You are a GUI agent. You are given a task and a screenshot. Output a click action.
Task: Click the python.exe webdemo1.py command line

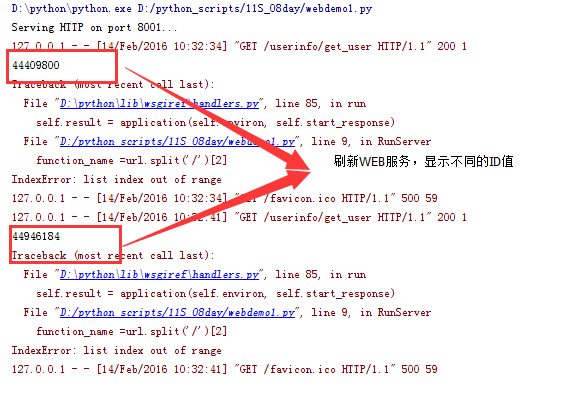coord(192,9)
